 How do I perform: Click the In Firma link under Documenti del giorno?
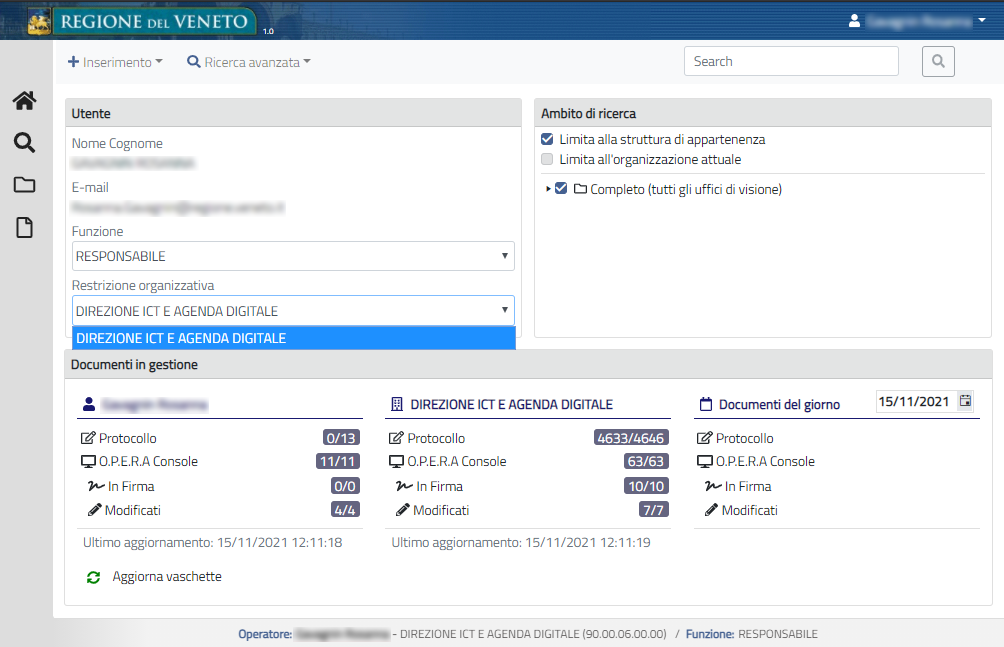pos(748,486)
